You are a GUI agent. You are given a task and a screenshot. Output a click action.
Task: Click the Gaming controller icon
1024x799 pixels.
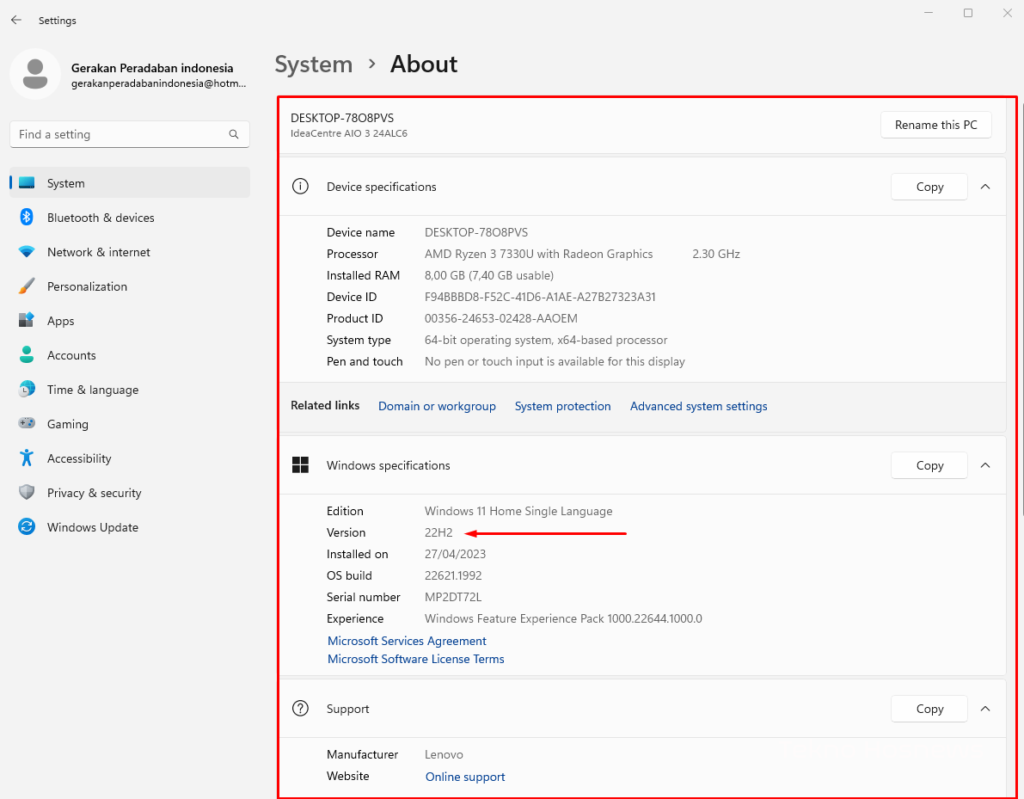click(x=27, y=423)
